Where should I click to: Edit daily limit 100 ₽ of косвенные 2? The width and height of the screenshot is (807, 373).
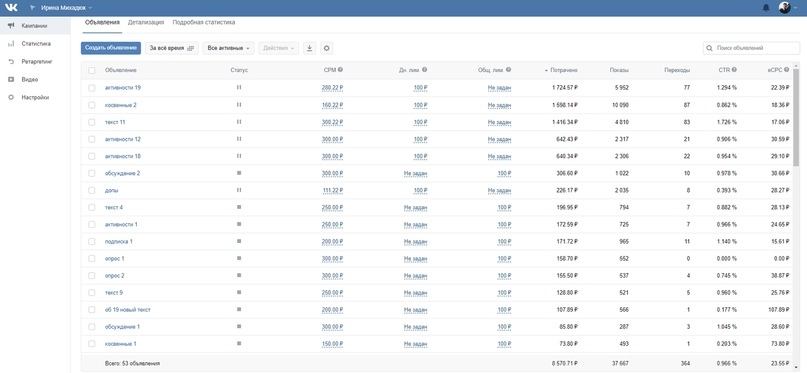420,105
